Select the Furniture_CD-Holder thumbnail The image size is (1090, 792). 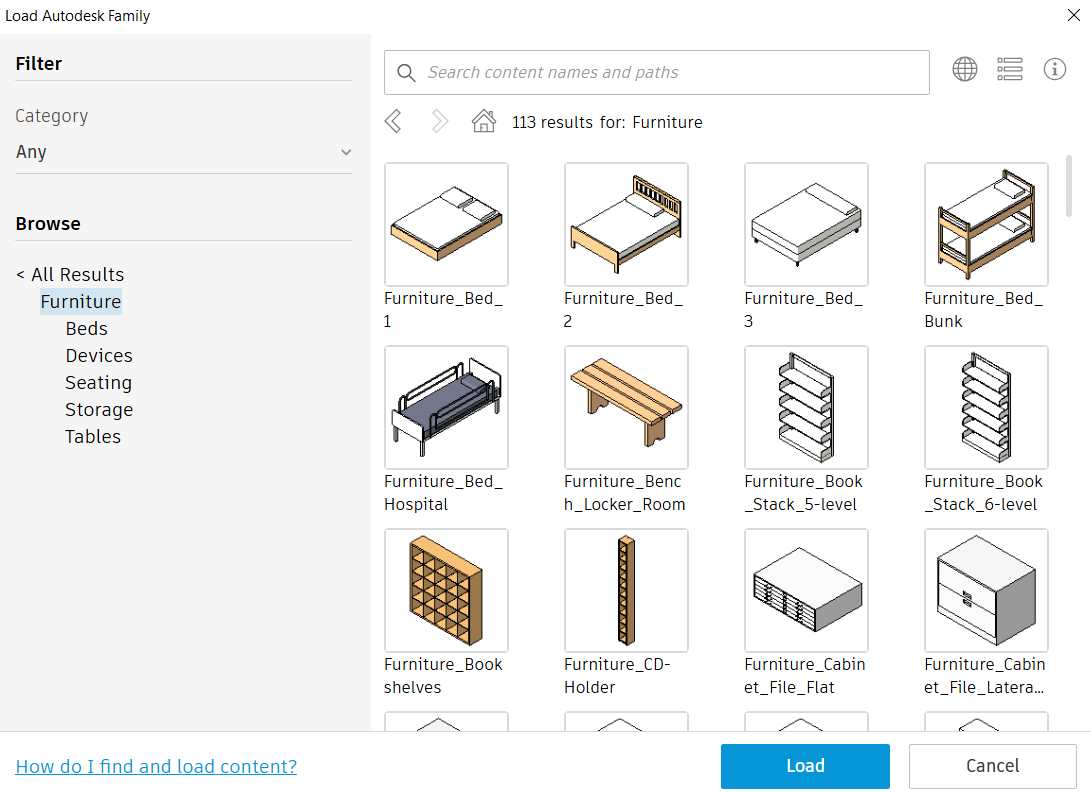tap(626, 590)
